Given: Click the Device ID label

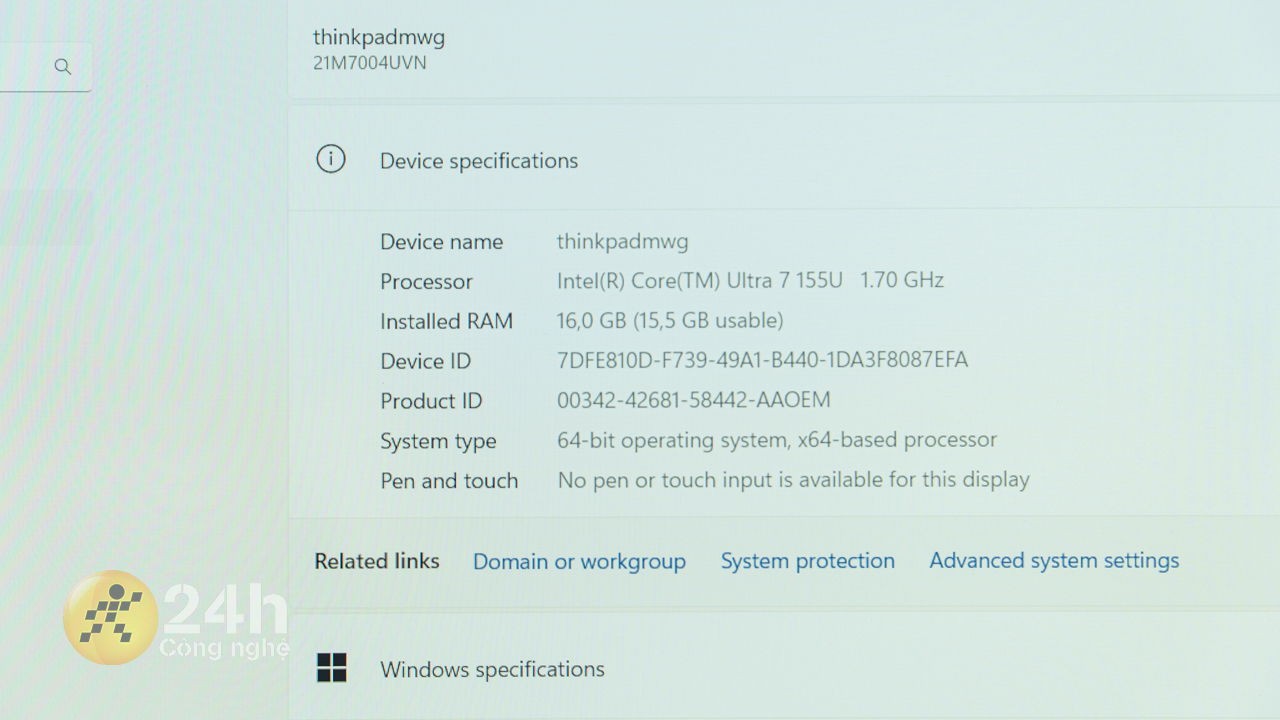Looking at the screenshot, I should tap(425, 361).
